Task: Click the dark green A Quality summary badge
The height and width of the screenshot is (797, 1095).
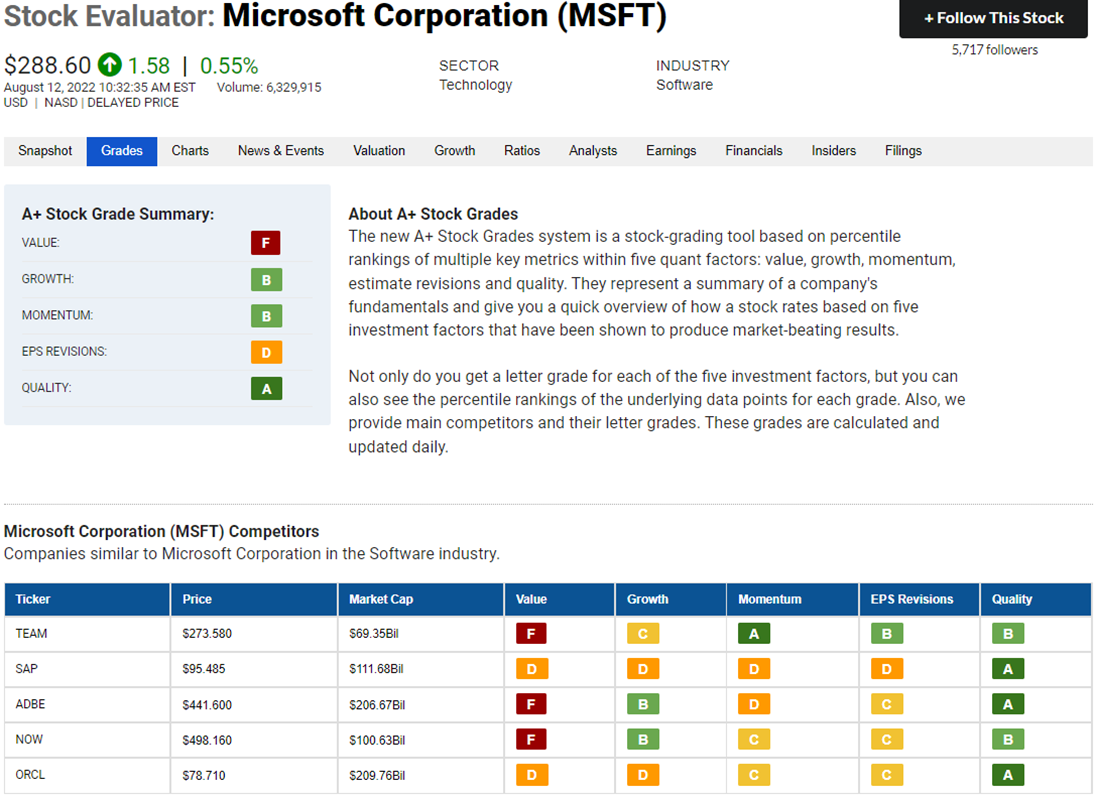Action: [266, 389]
